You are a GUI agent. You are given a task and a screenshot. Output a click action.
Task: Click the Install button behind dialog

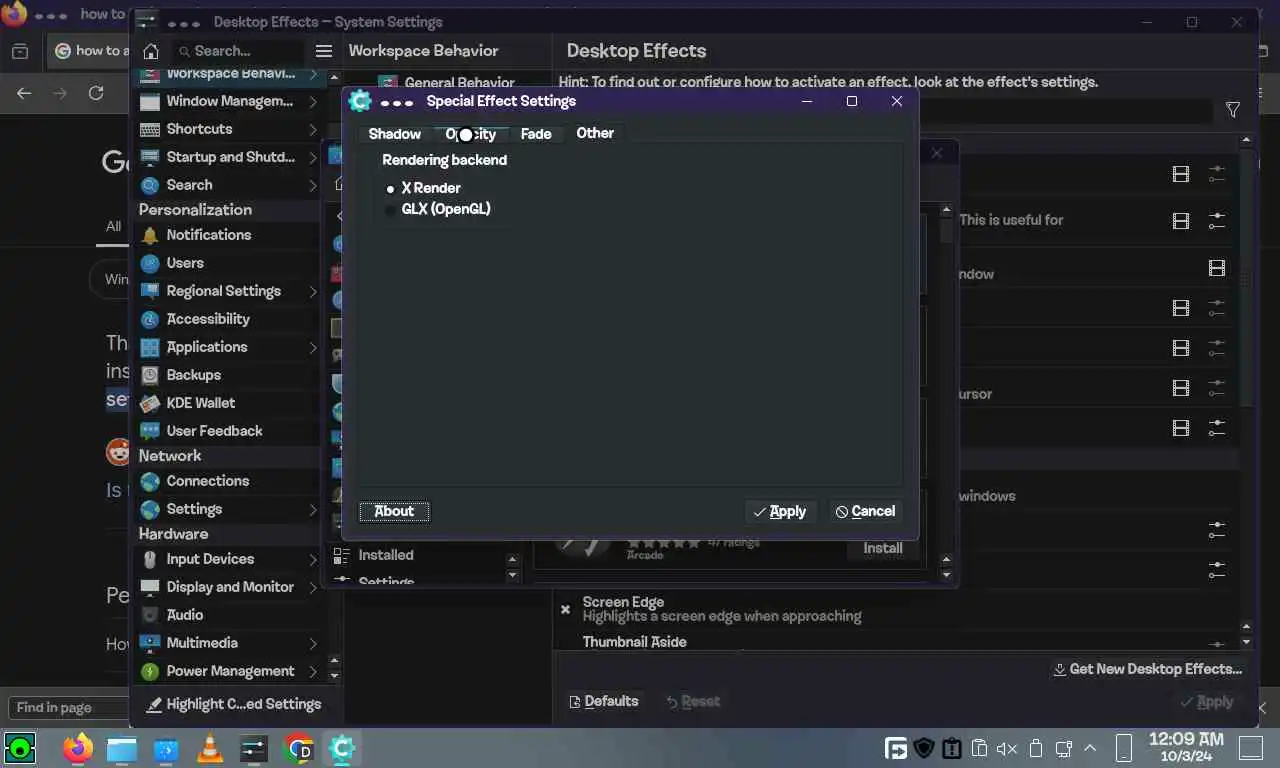(x=883, y=548)
